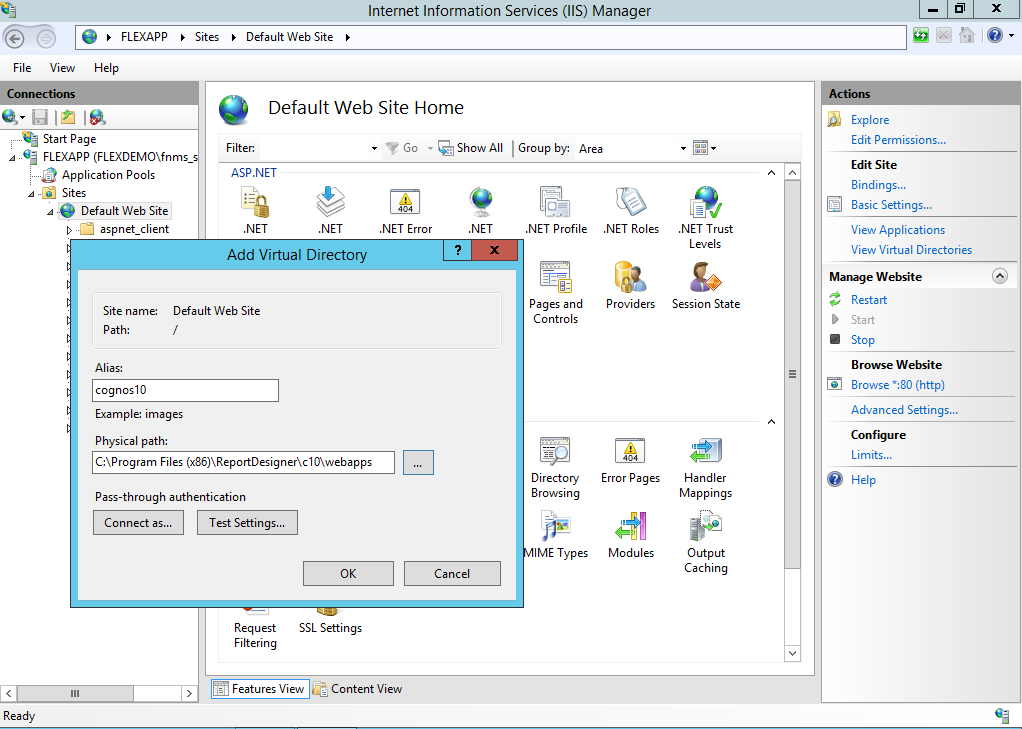Switch to Features View tab

point(259,689)
